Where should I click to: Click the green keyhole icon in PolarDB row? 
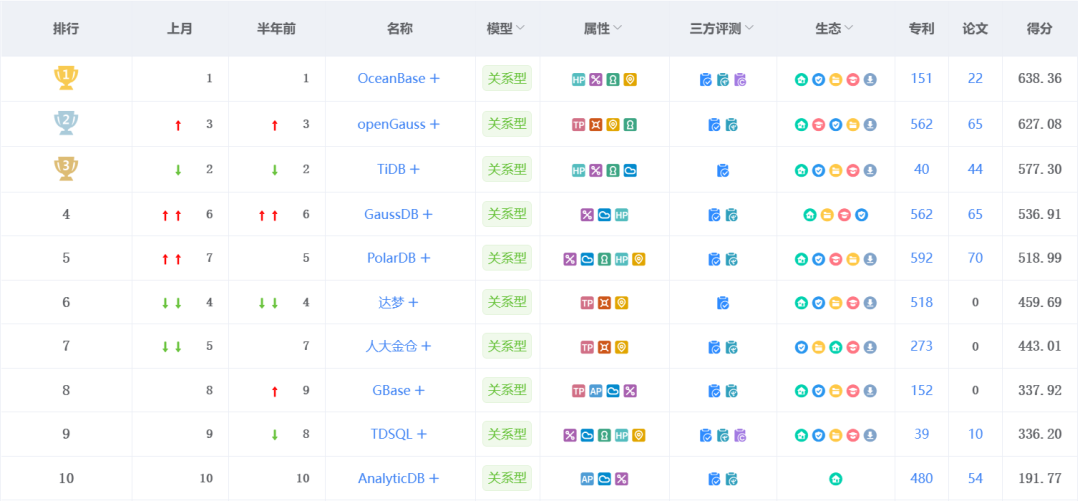(604, 259)
